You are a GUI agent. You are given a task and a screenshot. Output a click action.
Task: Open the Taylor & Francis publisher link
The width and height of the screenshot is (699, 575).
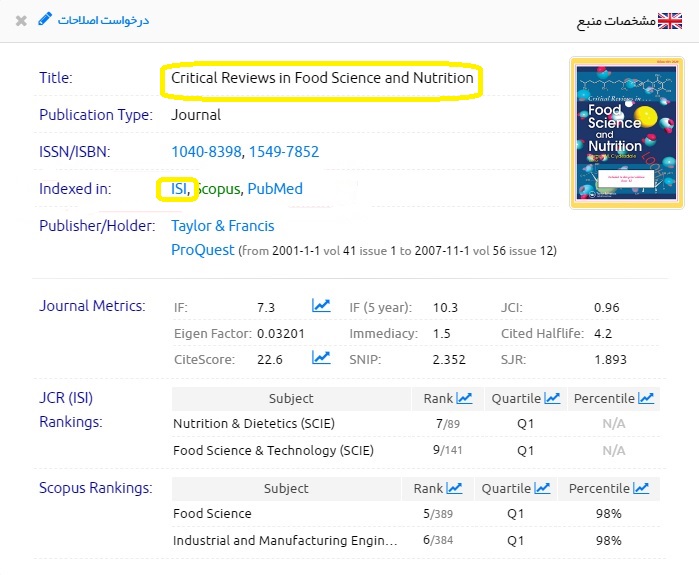click(222, 226)
